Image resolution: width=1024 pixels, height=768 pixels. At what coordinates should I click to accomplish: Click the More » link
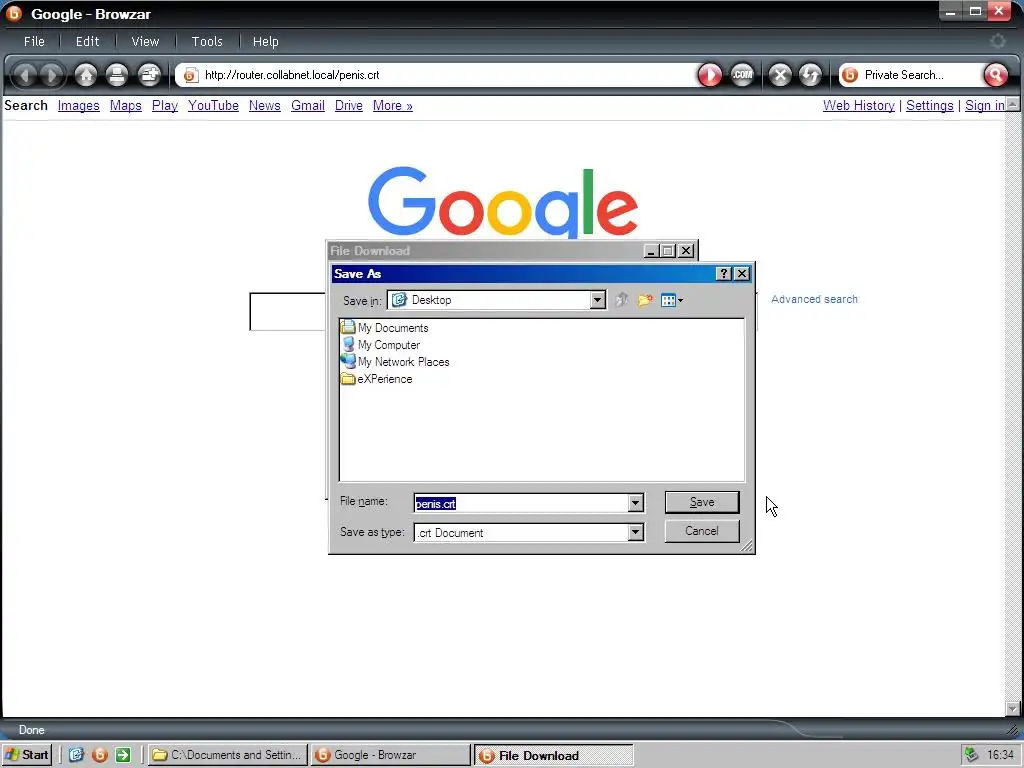tap(392, 105)
